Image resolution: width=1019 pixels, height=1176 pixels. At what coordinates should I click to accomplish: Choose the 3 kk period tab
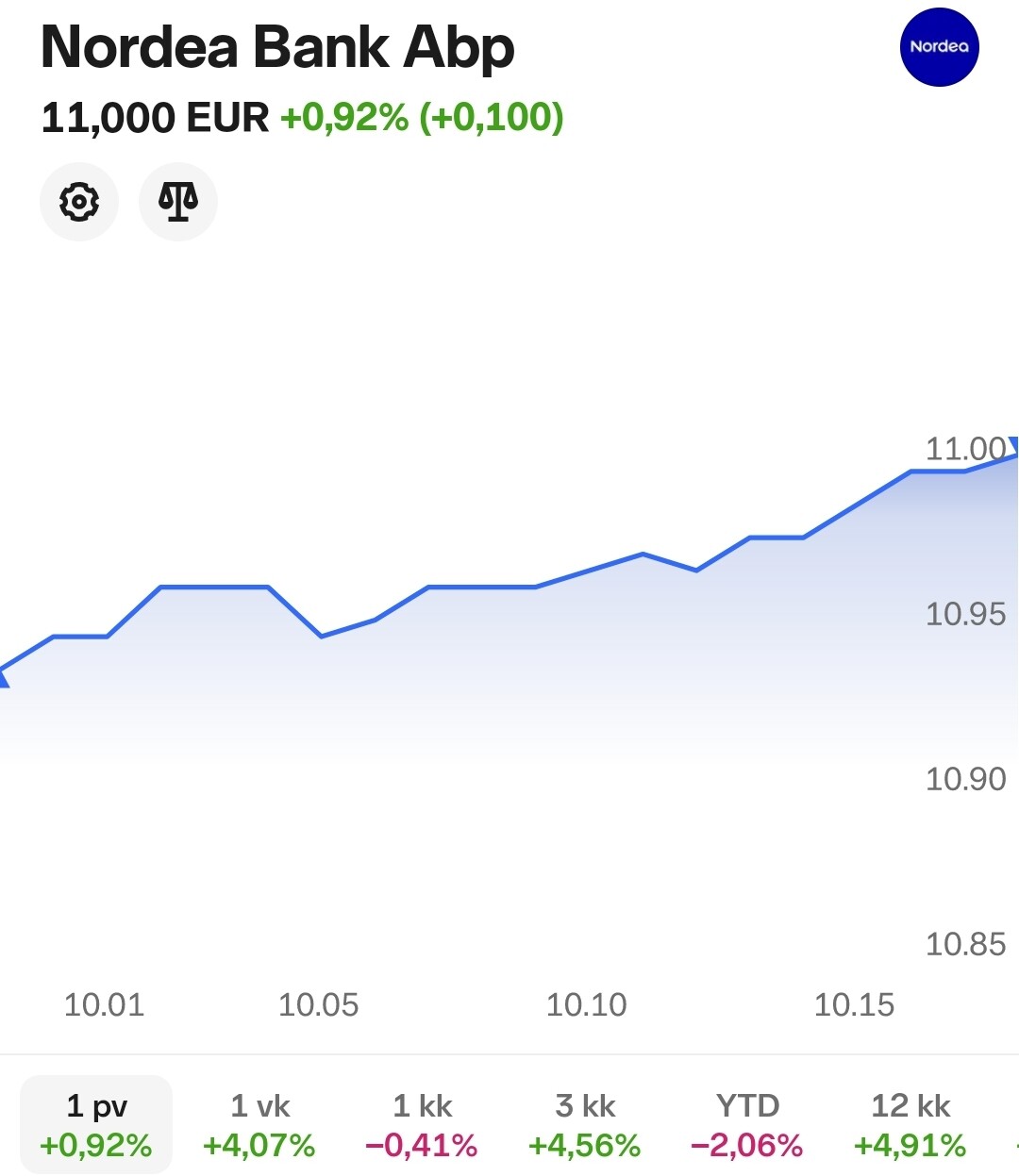coord(585,1125)
